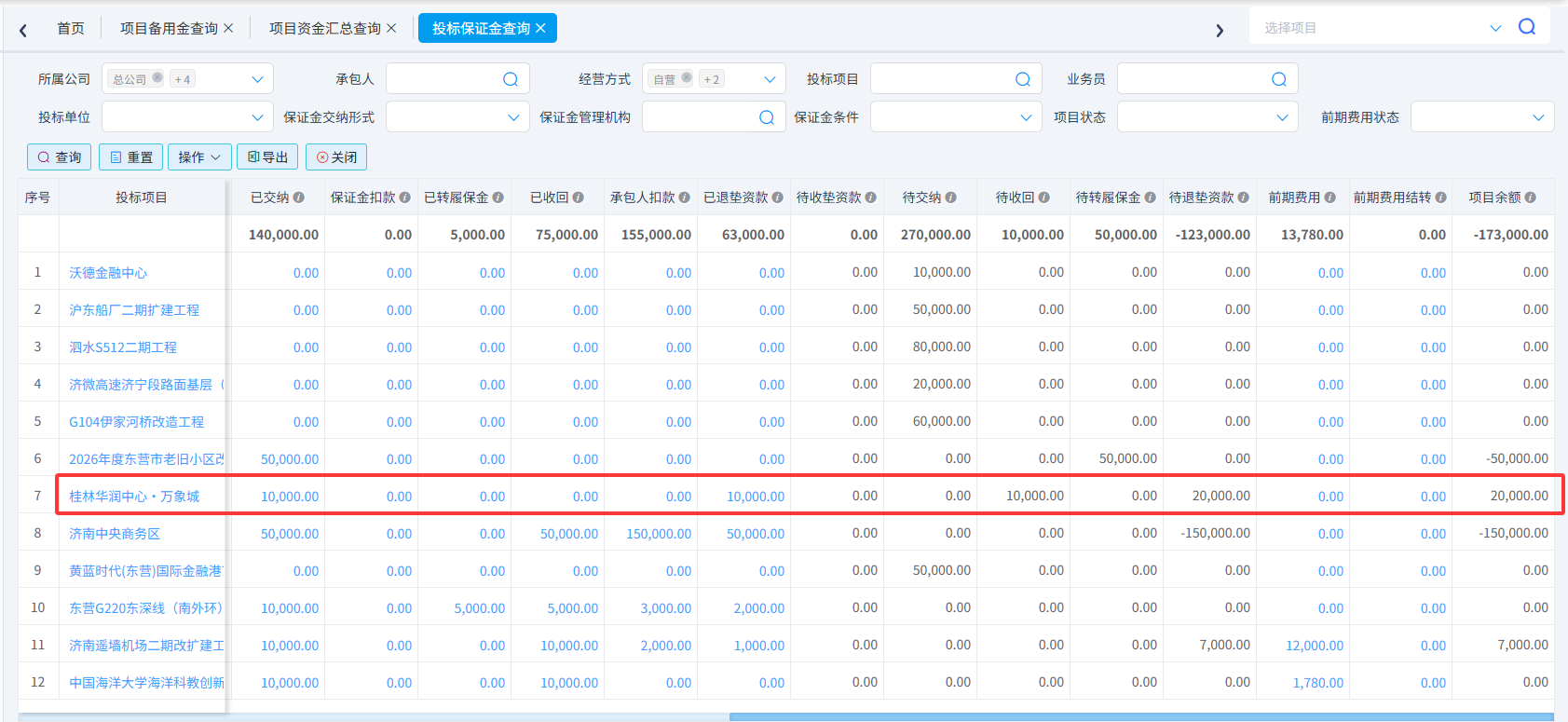Open the 保证金交纳形式 dropdown

point(457,117)
